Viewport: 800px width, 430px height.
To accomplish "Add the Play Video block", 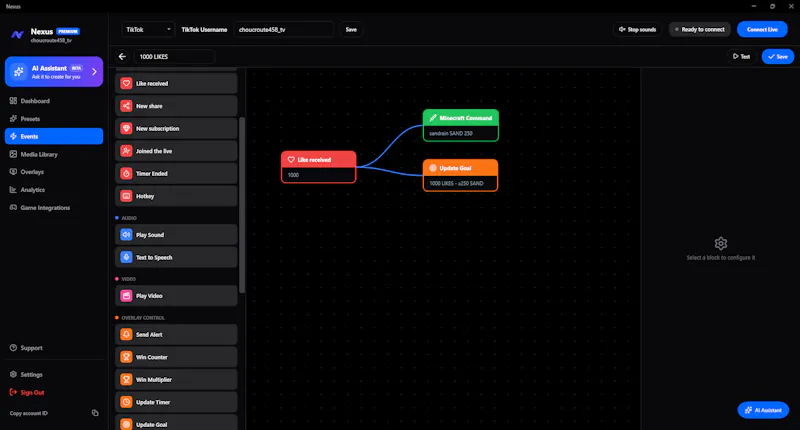I will 176,296.
